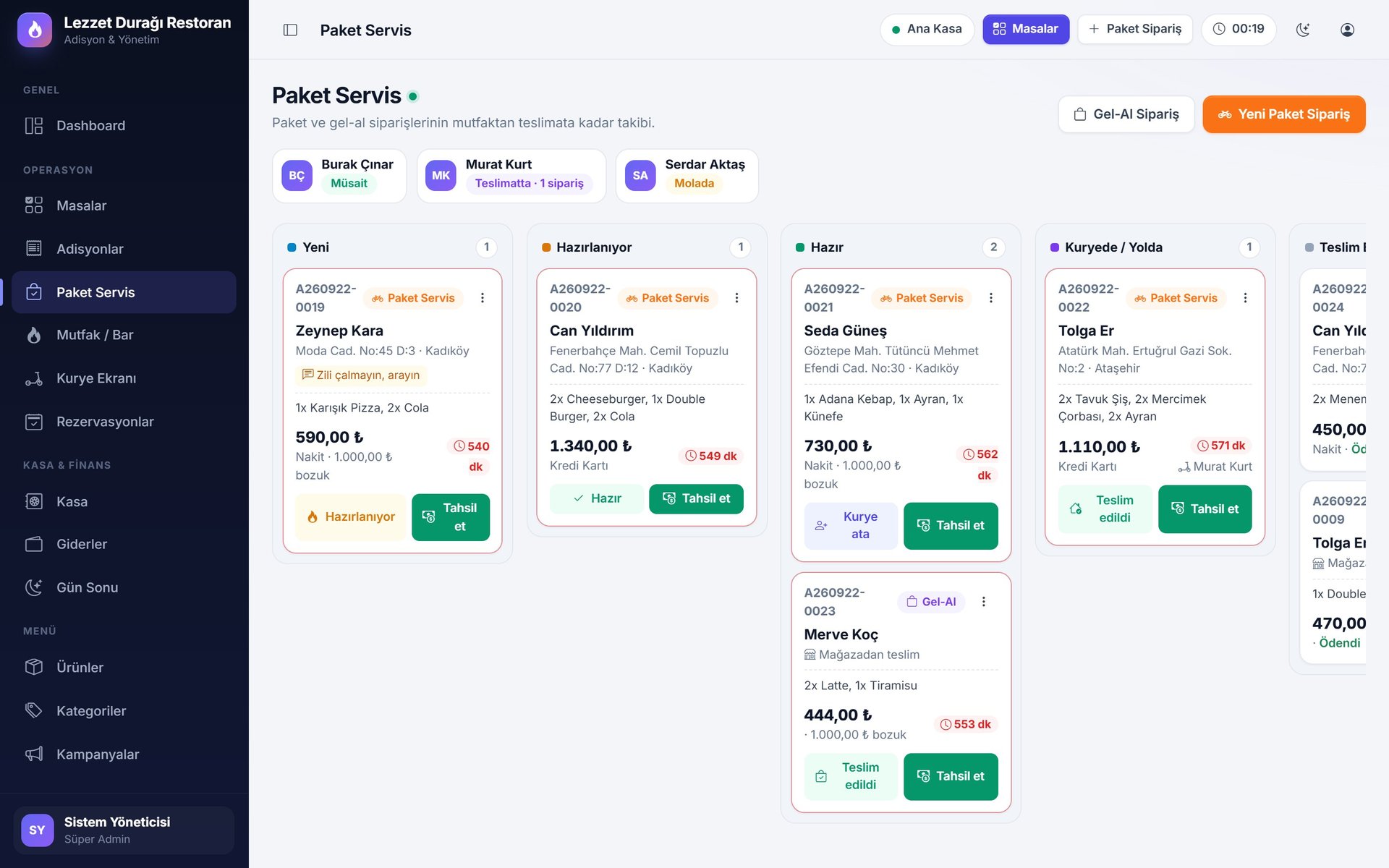Toggle sidebar collapse icon in header
This screenshot has width=1389, height=868.
[290, 30]
